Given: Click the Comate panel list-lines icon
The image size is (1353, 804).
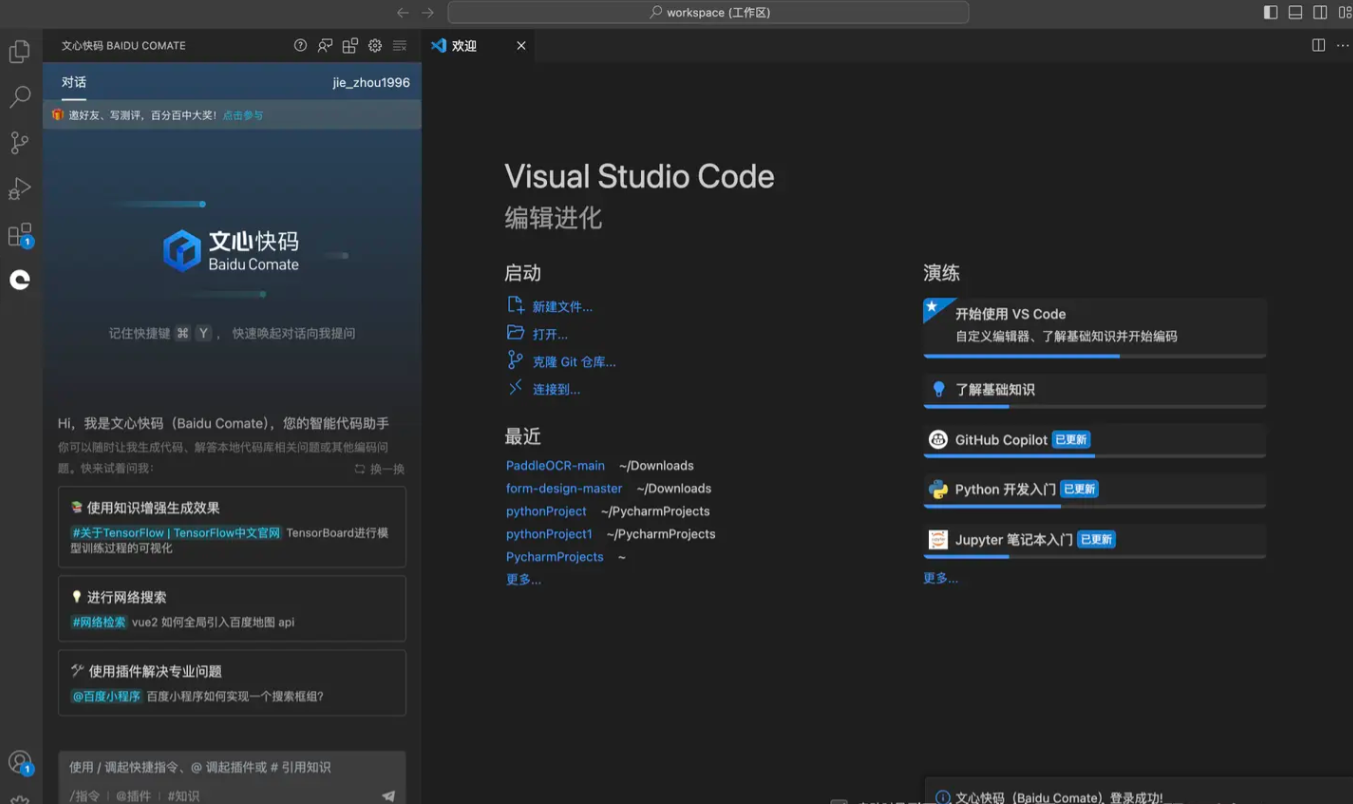Looking at the screenshot, I should 400,46.
